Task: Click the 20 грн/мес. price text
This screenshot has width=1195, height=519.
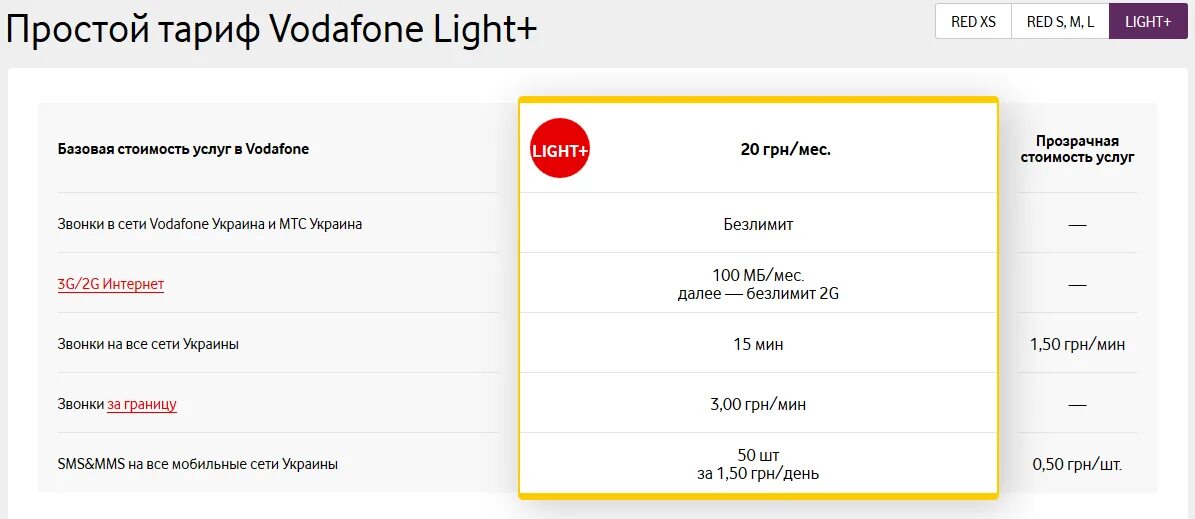Action: point(785,149)
